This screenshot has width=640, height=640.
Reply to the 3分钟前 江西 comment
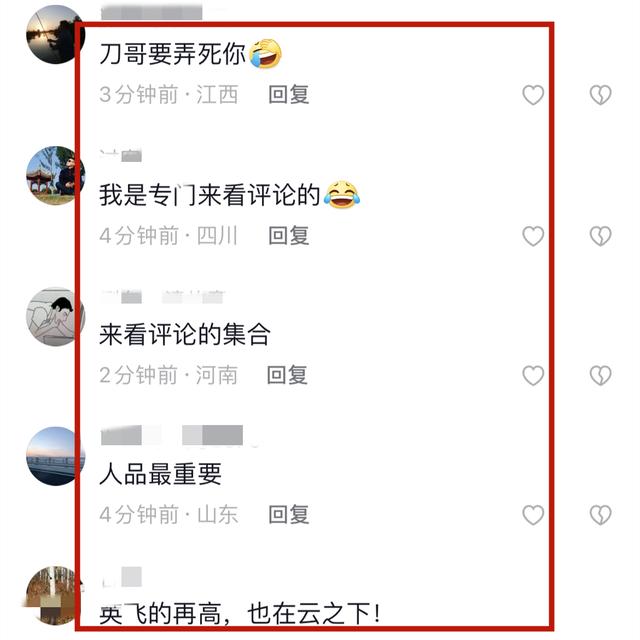(289, 95)
